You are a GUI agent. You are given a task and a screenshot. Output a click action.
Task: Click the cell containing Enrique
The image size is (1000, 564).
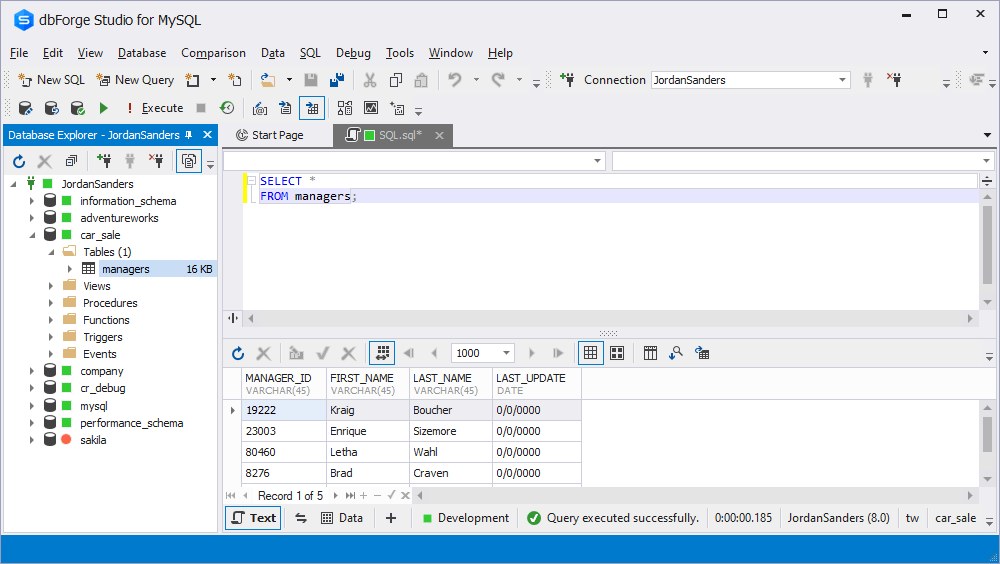[368, 431]
